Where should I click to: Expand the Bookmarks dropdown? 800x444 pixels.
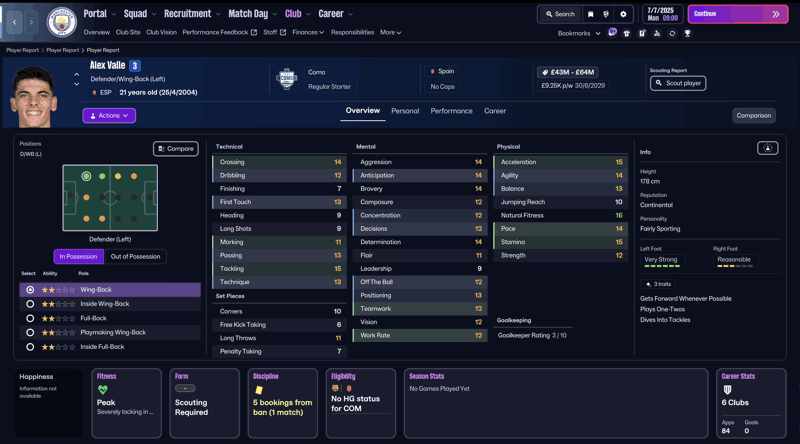[579, 33]
